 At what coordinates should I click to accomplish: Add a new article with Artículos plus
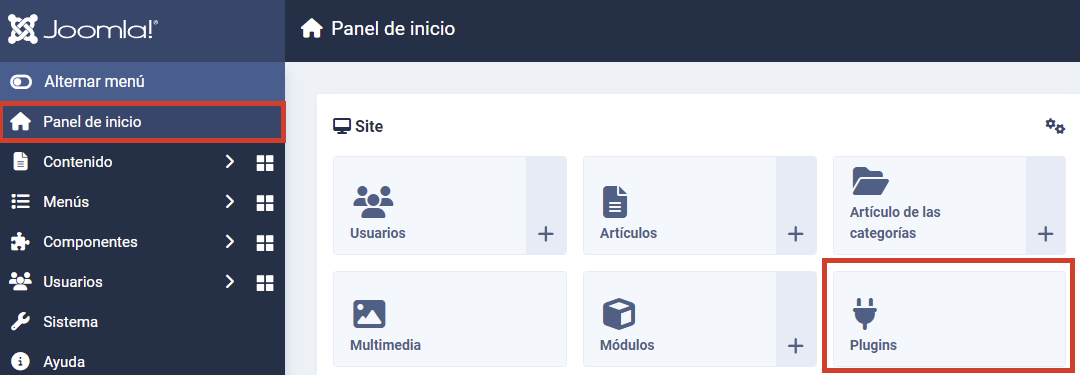click(x=796, y=234)
